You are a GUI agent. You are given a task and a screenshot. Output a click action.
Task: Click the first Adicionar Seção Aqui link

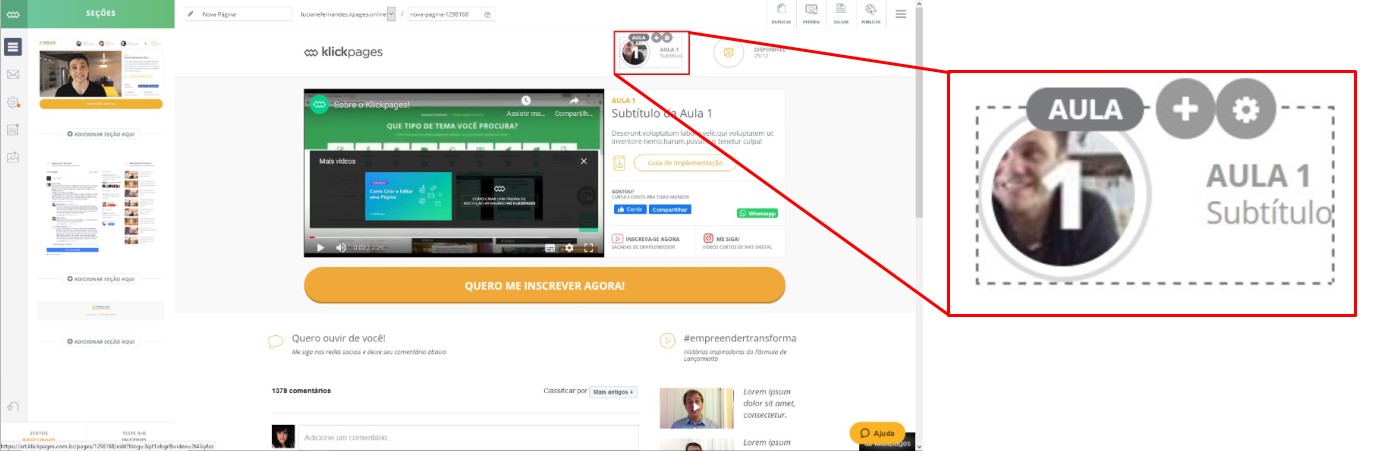(101, 133)
